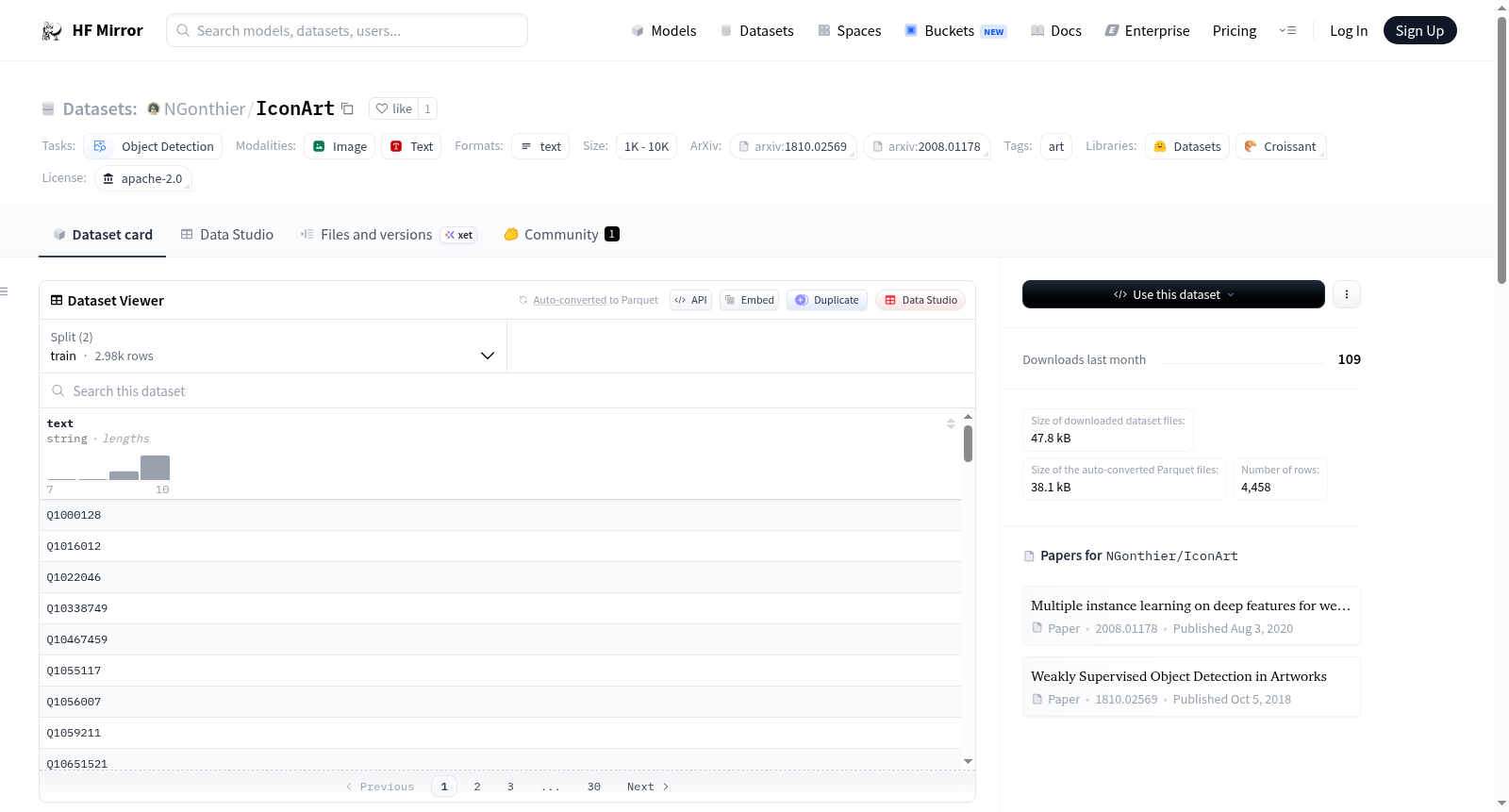This screenshot has width=1509, height=812.
Task: Open the Datasets library tag
Action: coord(1187,146)
